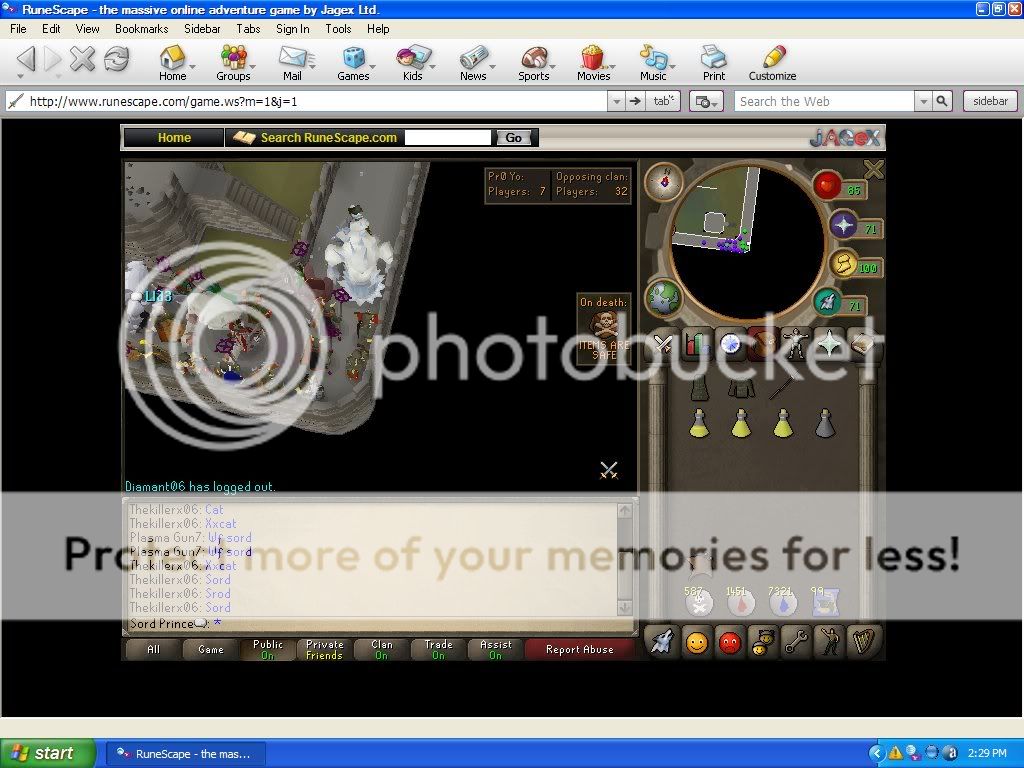Open the Bookmarks menu

[x=141, y=29]
